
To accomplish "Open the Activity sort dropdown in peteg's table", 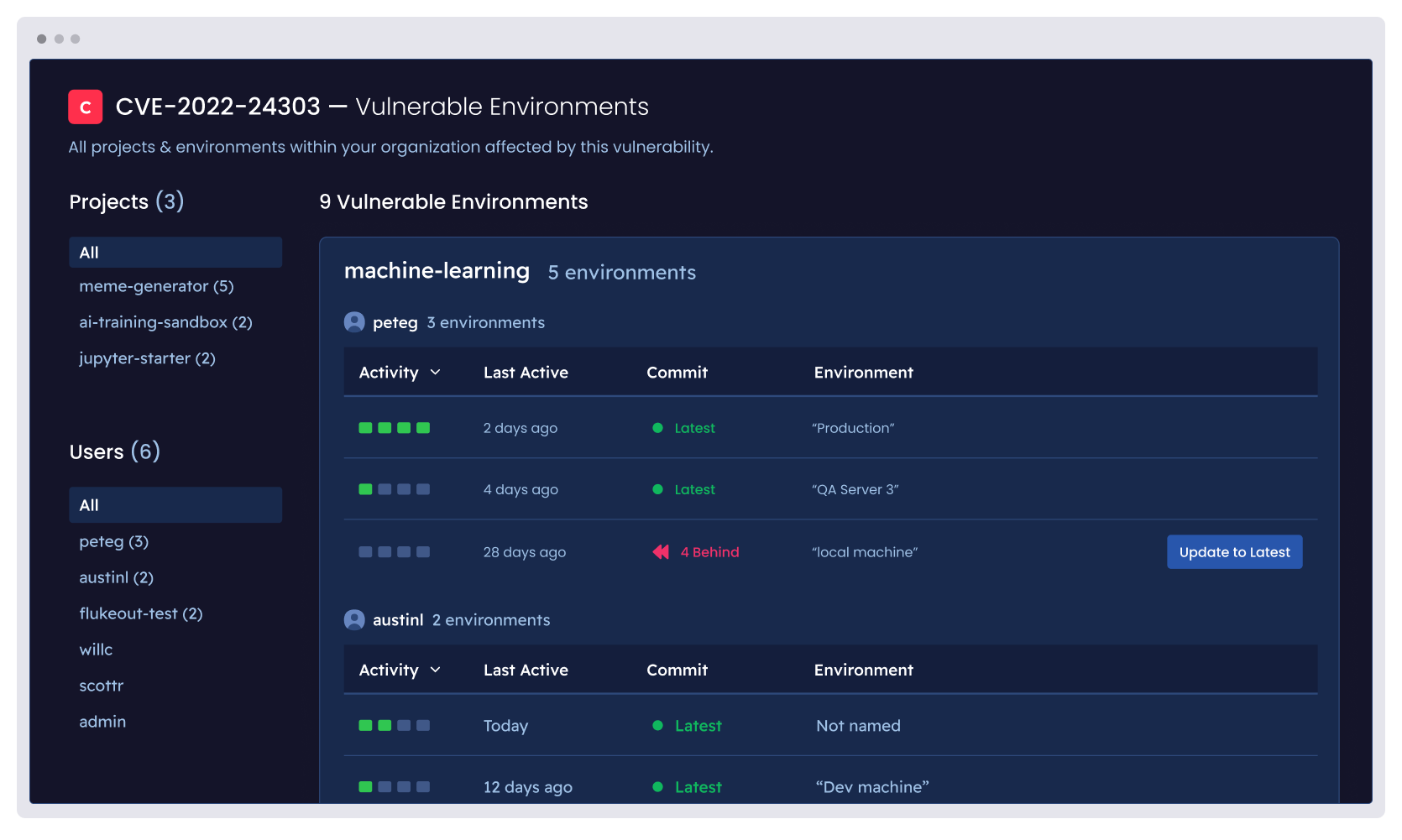I will tap(400, 372).
